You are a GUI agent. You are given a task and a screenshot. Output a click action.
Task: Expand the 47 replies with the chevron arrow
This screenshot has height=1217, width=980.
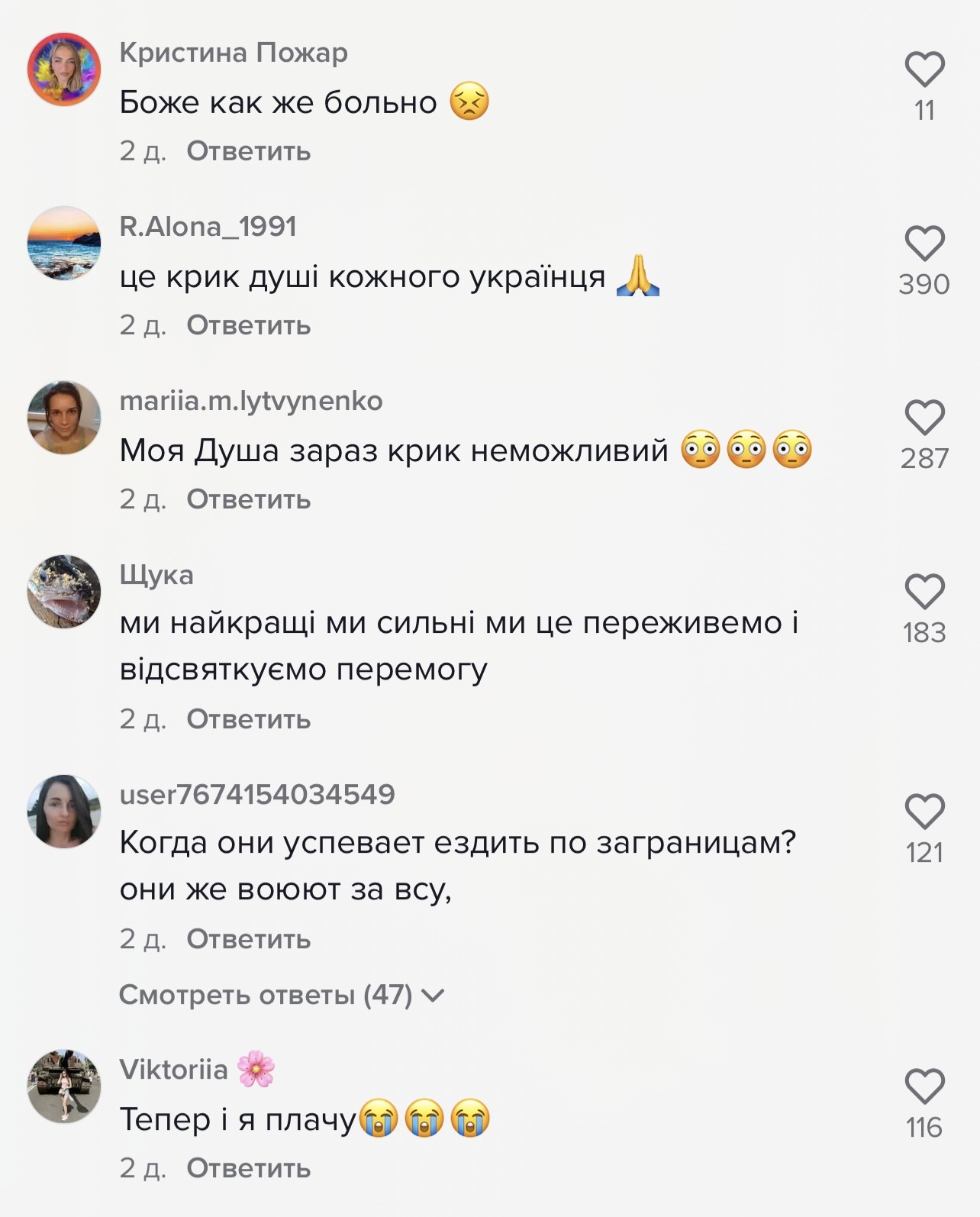[x=433, y=996]
